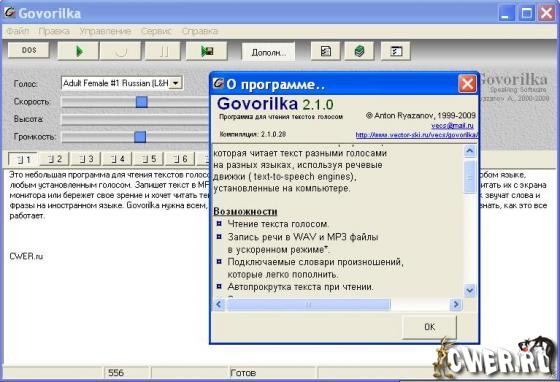Screen dimensions: 560x382
Task: Expand the Голос voice dropdown
Action: tap(175, 83)
